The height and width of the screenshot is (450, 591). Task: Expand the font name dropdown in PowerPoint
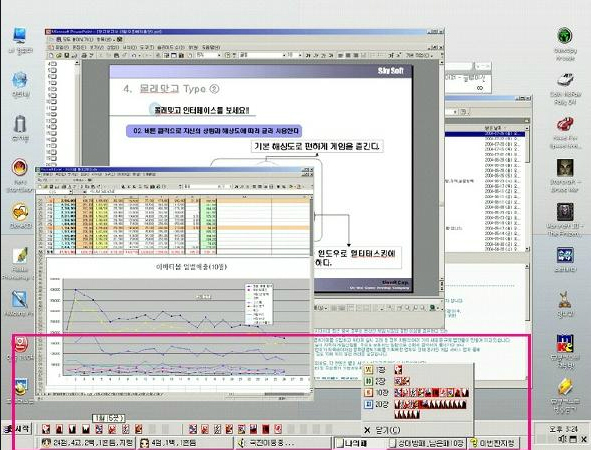[283, 55]
